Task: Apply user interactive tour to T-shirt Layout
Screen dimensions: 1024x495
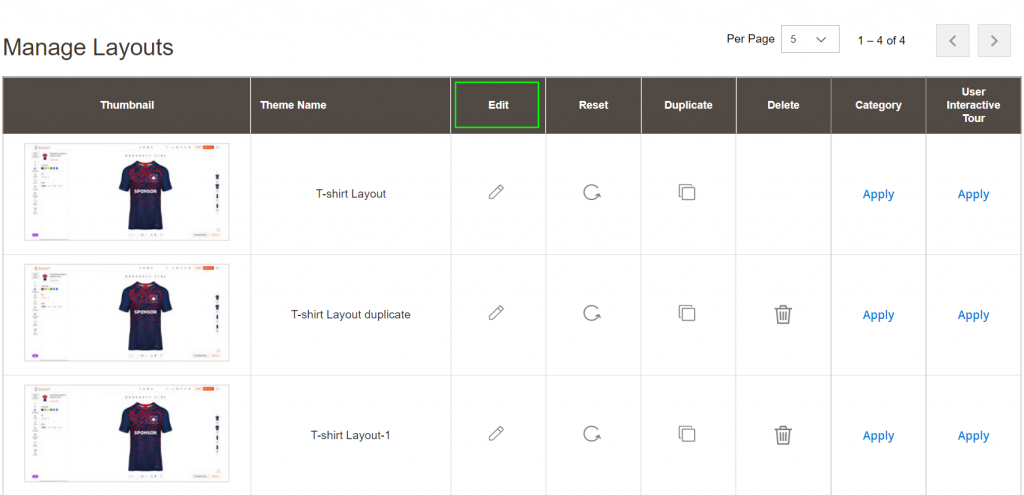Action: (973, 195)
